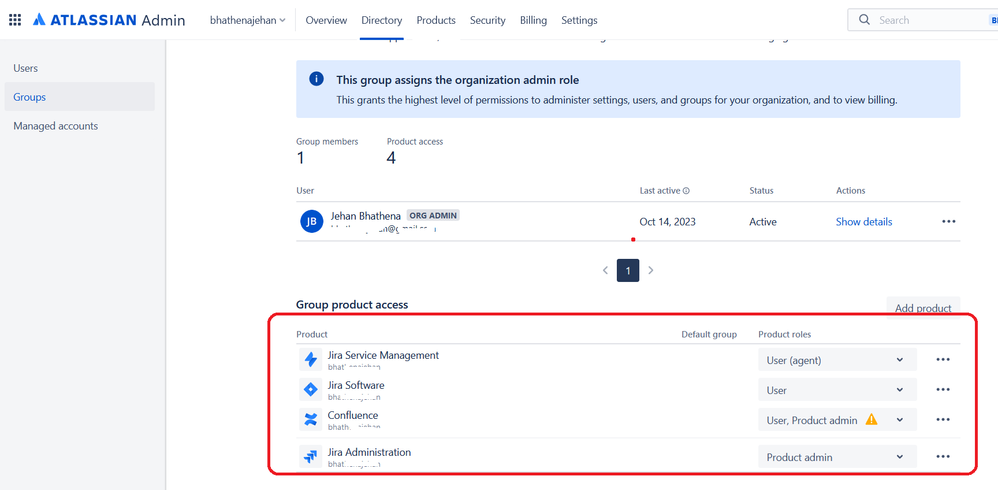Click the JB user avatar
This screenshot has width=998, height=490.
pyautogui.click(x=312, y=221)
